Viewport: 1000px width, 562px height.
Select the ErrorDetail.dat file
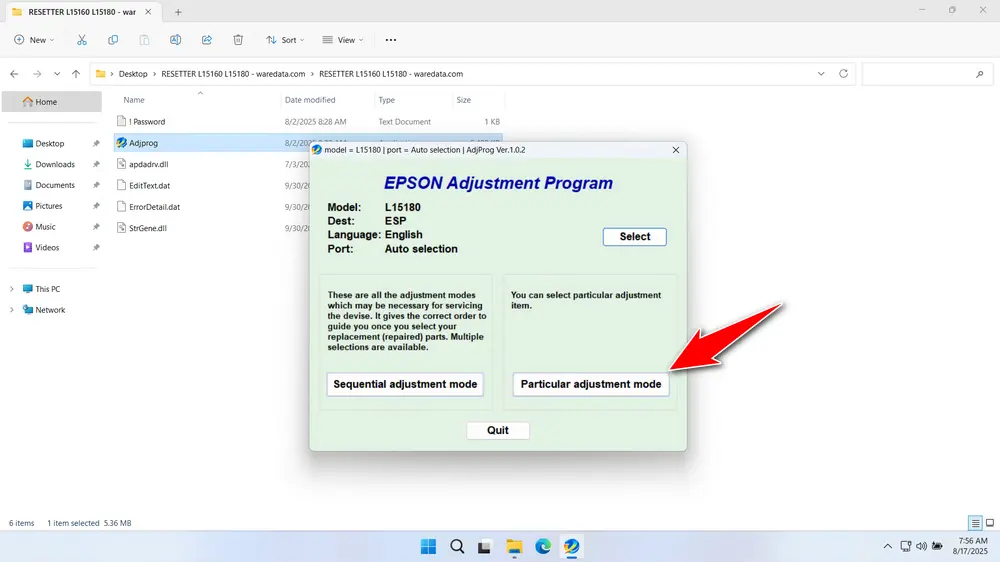click(154, 207)
